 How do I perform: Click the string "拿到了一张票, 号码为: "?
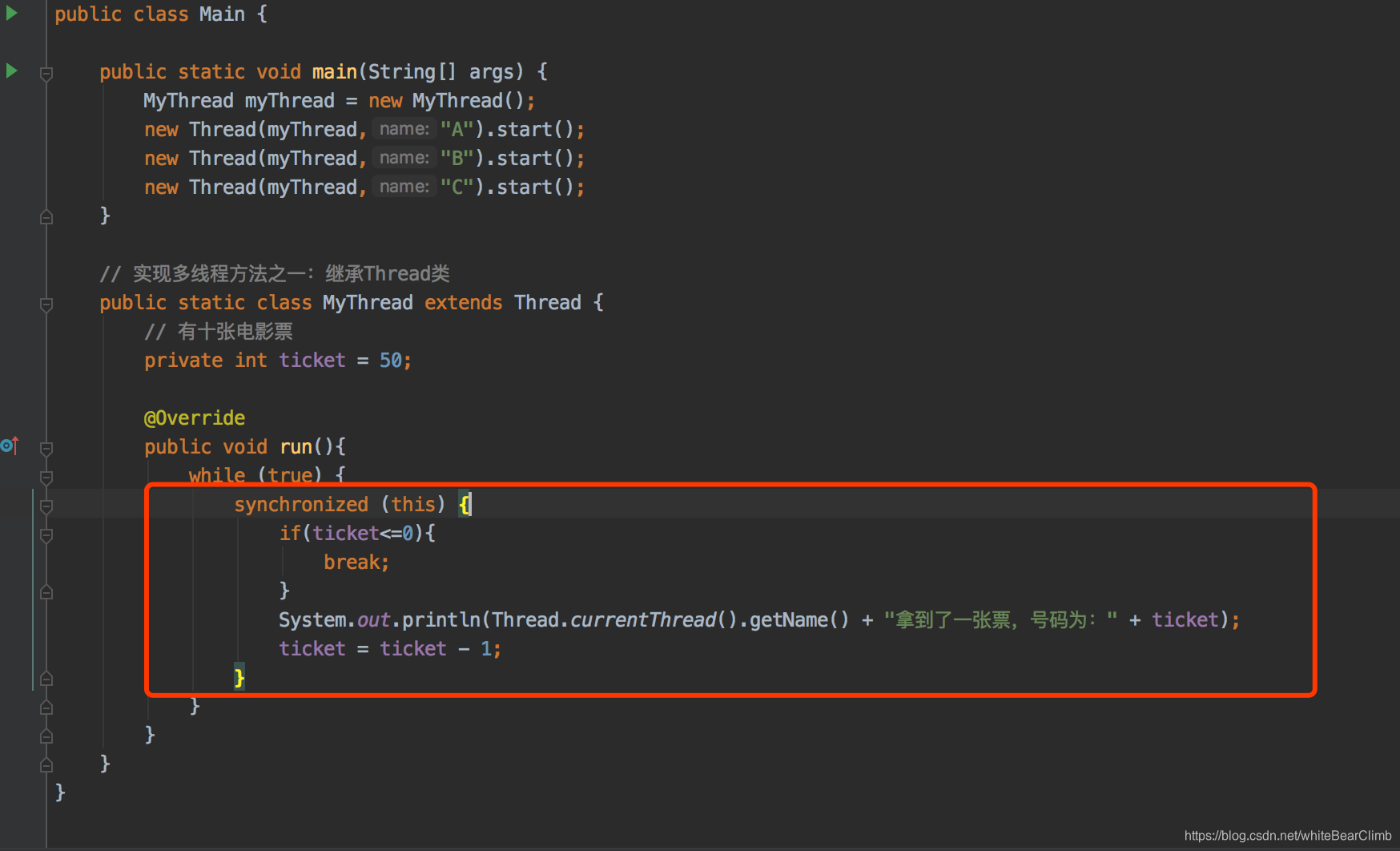[x=1000, y=620]
